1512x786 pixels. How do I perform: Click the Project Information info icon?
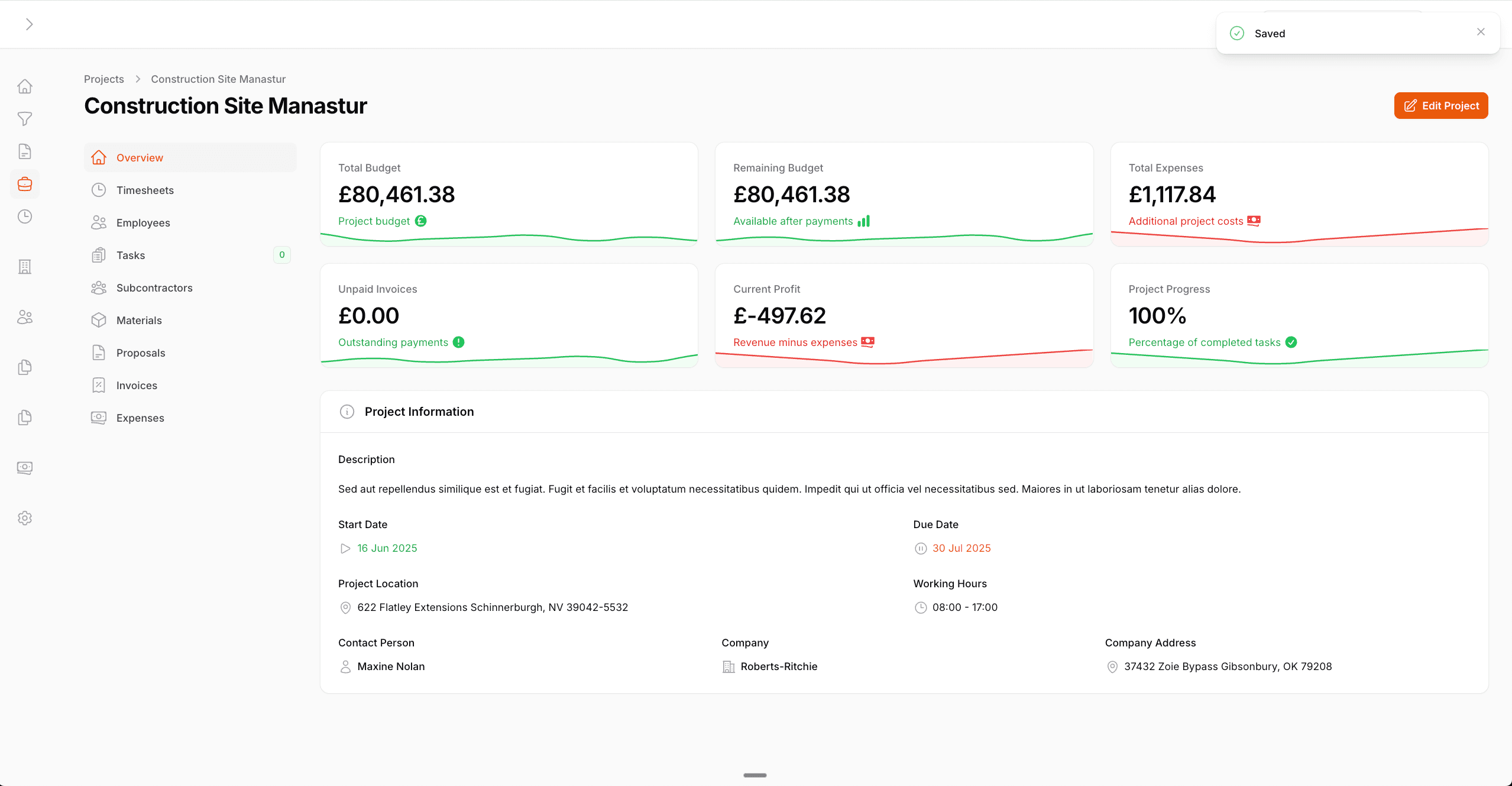(x=347, y=412)
